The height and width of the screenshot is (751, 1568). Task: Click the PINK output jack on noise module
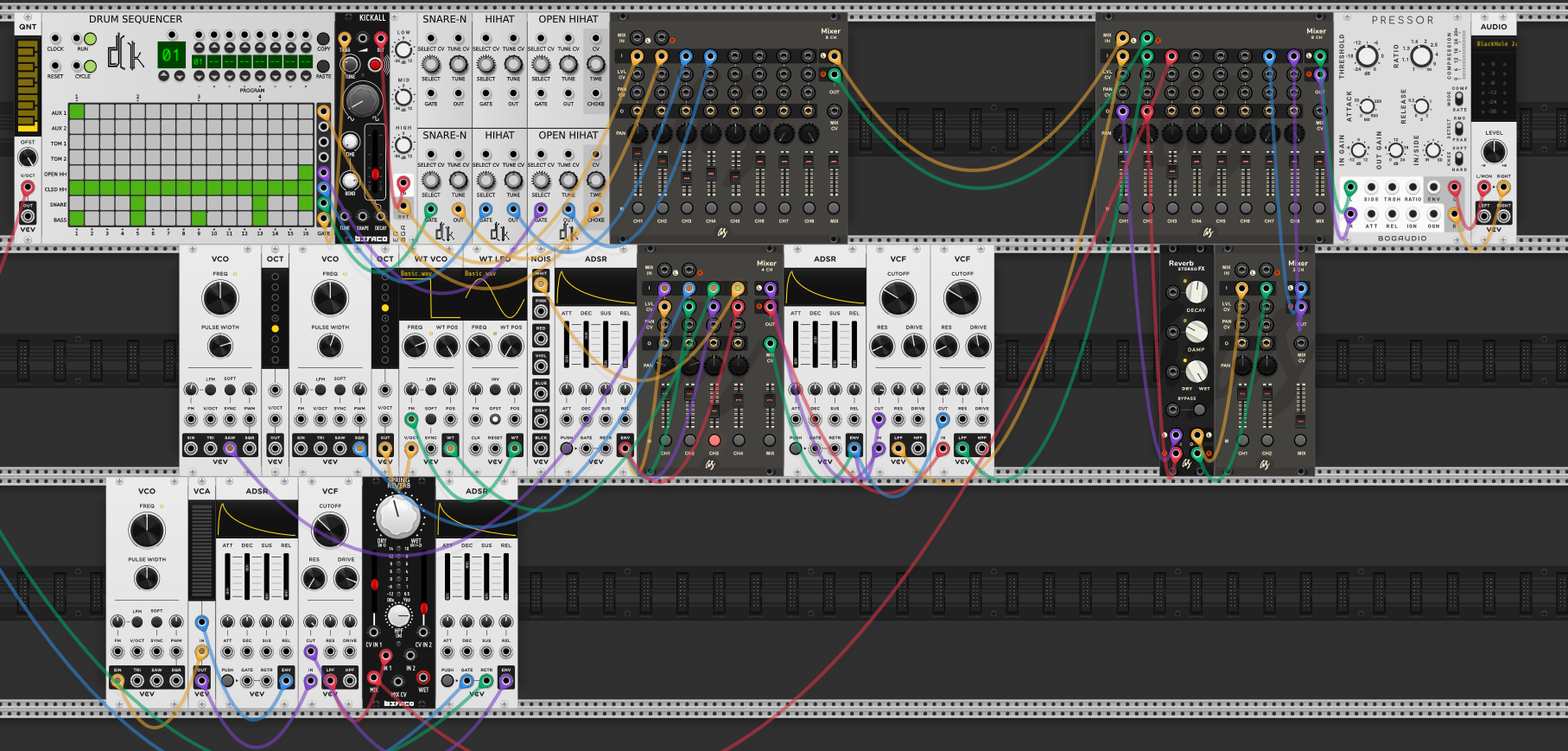tap(541, 311)
